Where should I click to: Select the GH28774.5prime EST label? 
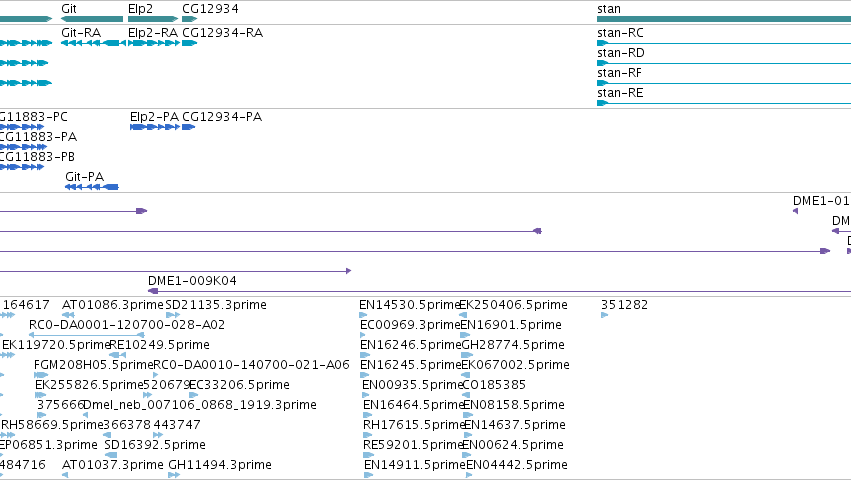tap(513, 345)
